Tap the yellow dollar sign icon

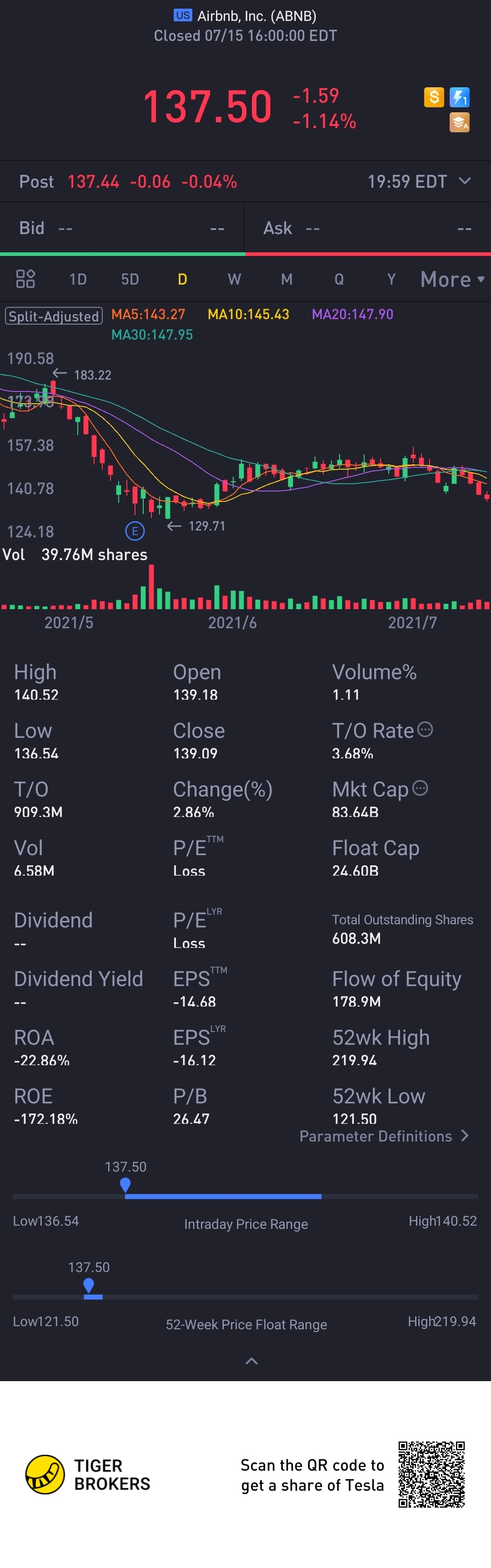434,97
